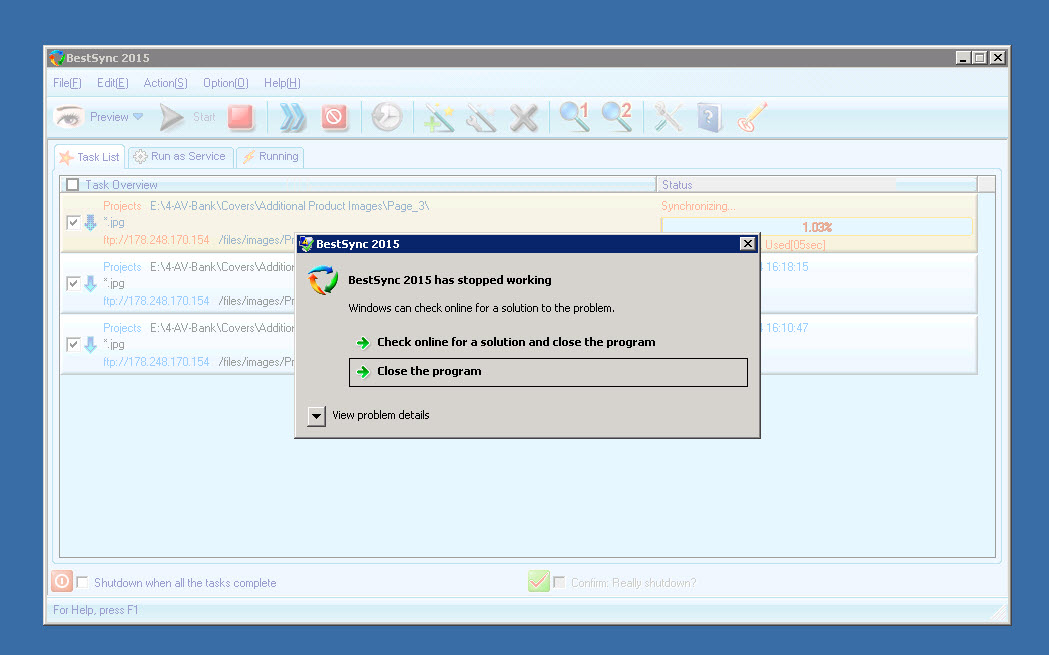The width and height of the screenshot is (1049, 655).
Task: Choose Close the program option
Action: click(x=548, y=372)
